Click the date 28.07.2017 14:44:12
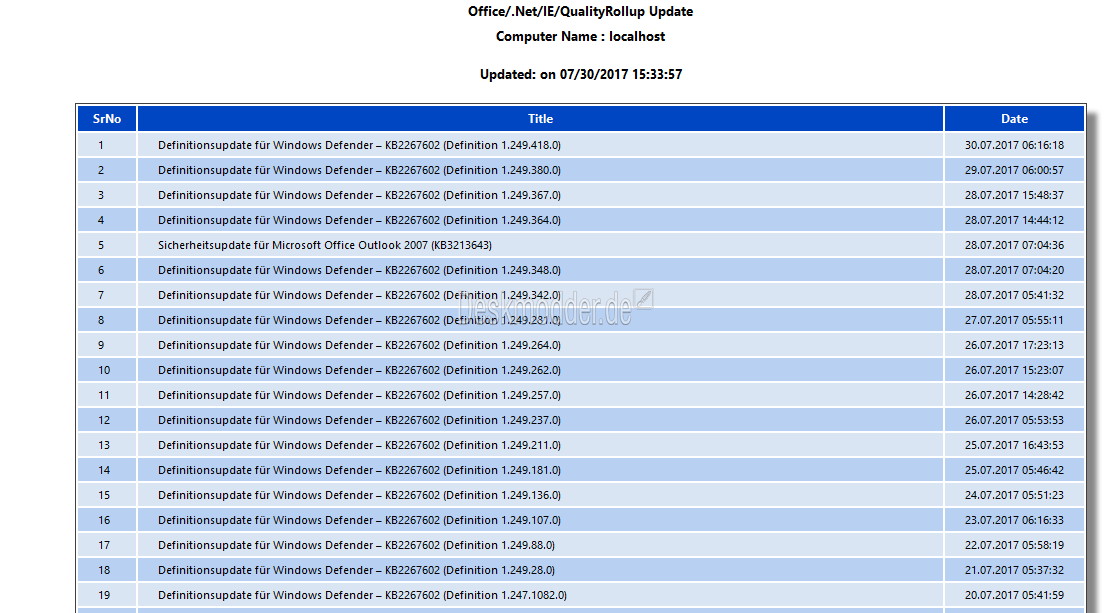Viewport: 1112px width, 613px height. click(x=1014, y=220)
